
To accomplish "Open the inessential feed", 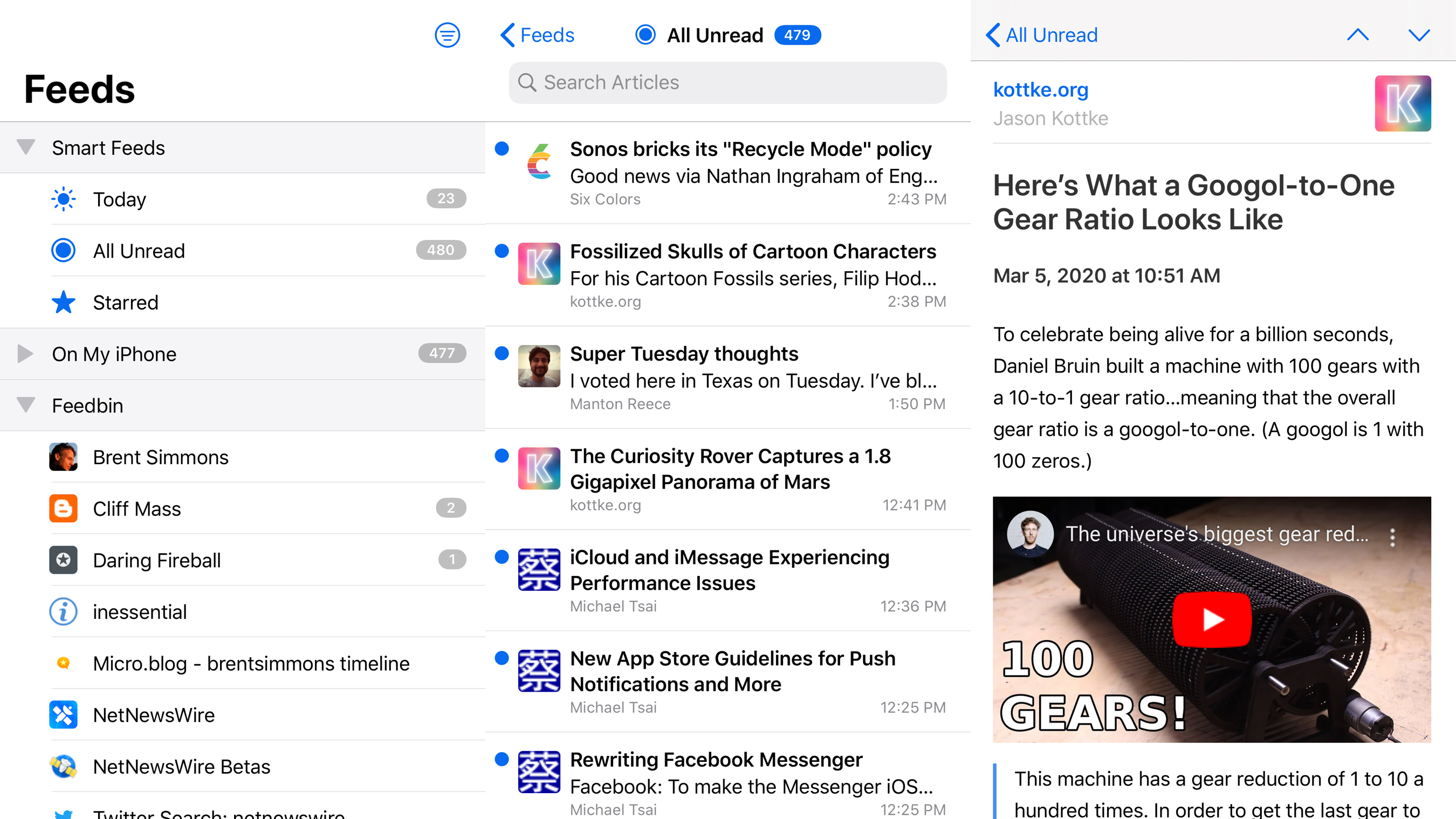I will (243, 611).
